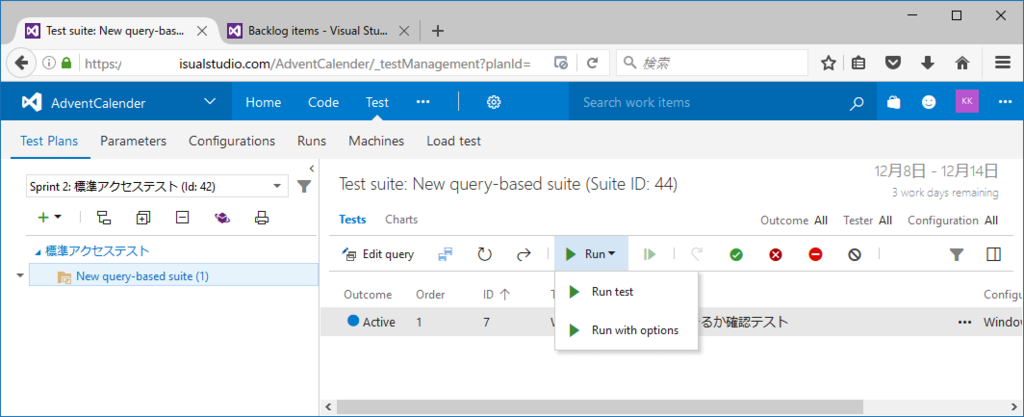The image size is (1024, 417).
Task: Click the green Pass test icon
Action: (736, 255)
